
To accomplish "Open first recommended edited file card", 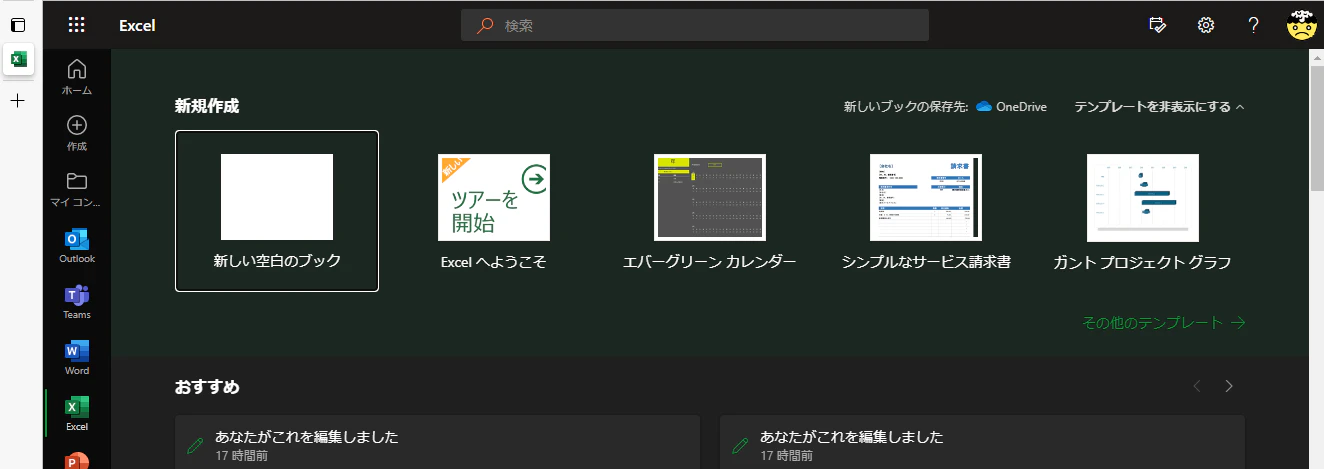I will click(437, 442).
